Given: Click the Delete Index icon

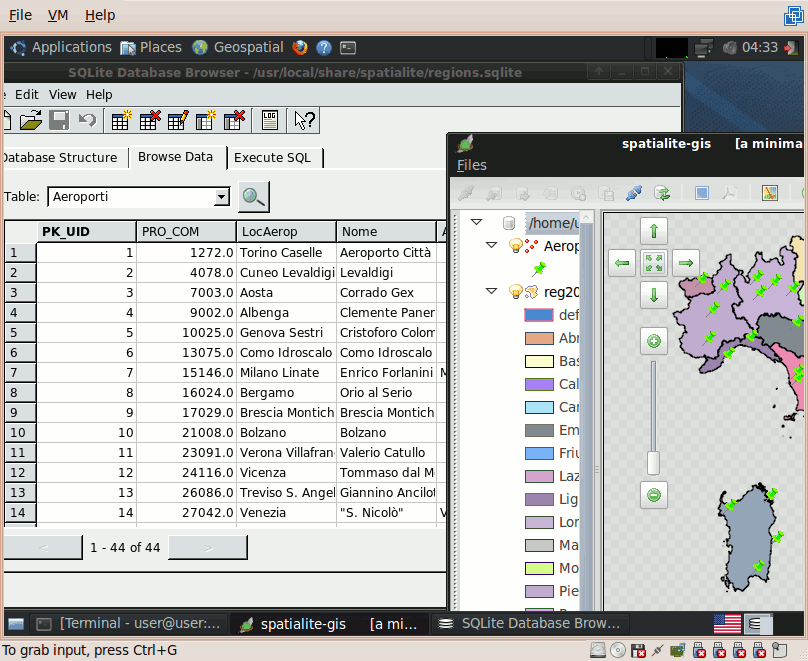Looking at the screenshot, I should point(234,121).
